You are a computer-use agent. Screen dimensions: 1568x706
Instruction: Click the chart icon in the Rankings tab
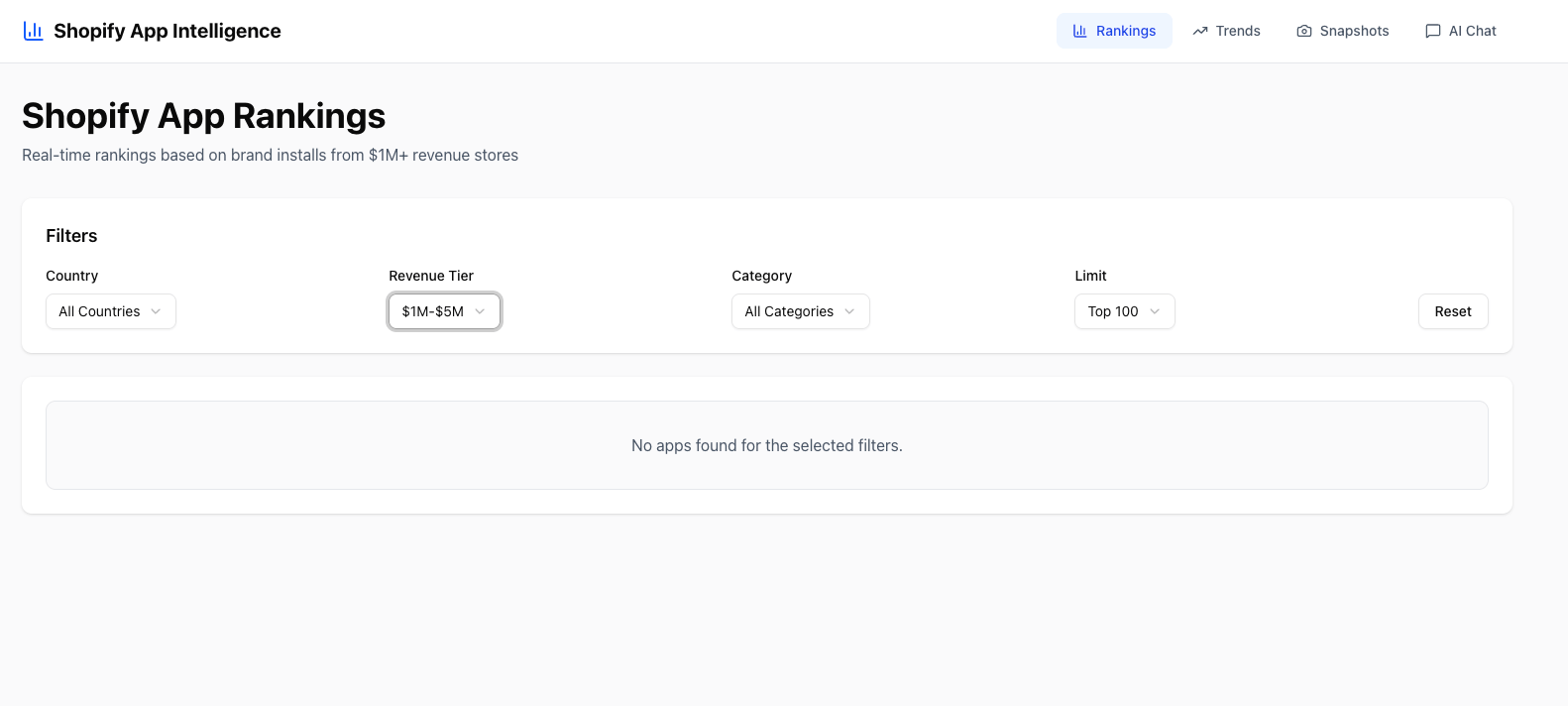pos(1080,31)
